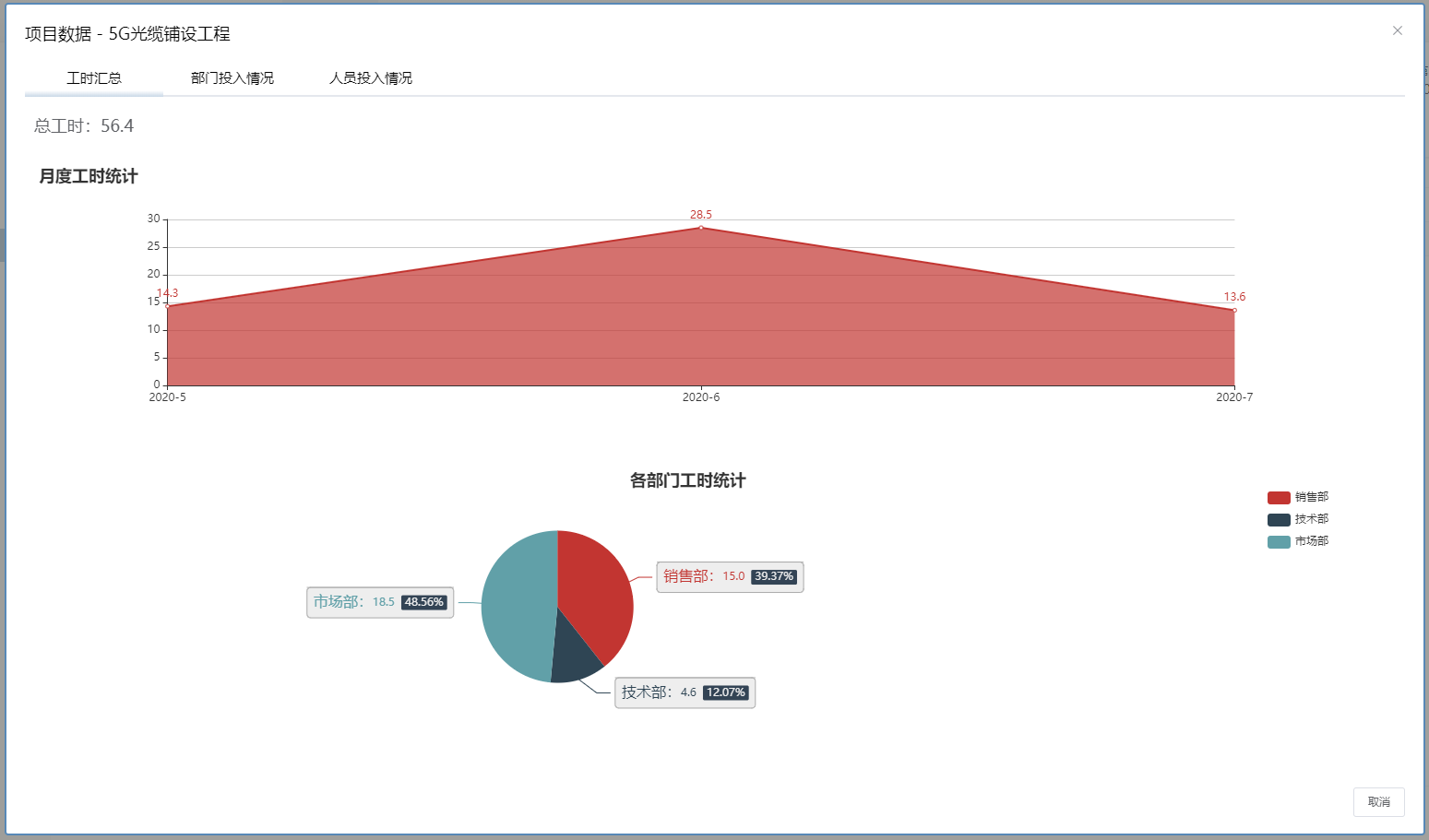Viewport: 1429px width, 840px height.
Task: Click the 销售部 legend label
Action: (x=1312, y=497)
